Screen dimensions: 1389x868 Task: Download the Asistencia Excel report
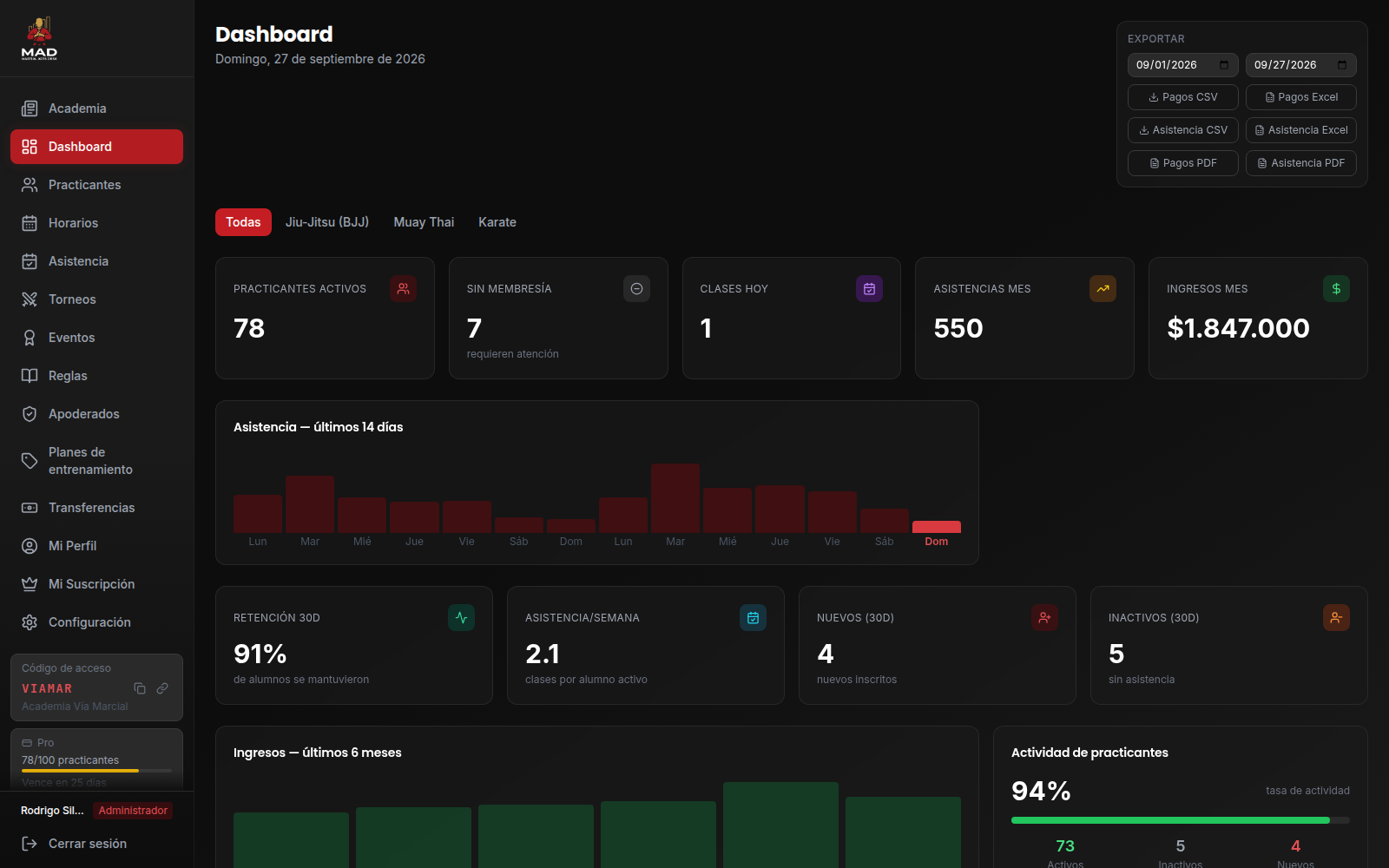[x=1301, y=130]
